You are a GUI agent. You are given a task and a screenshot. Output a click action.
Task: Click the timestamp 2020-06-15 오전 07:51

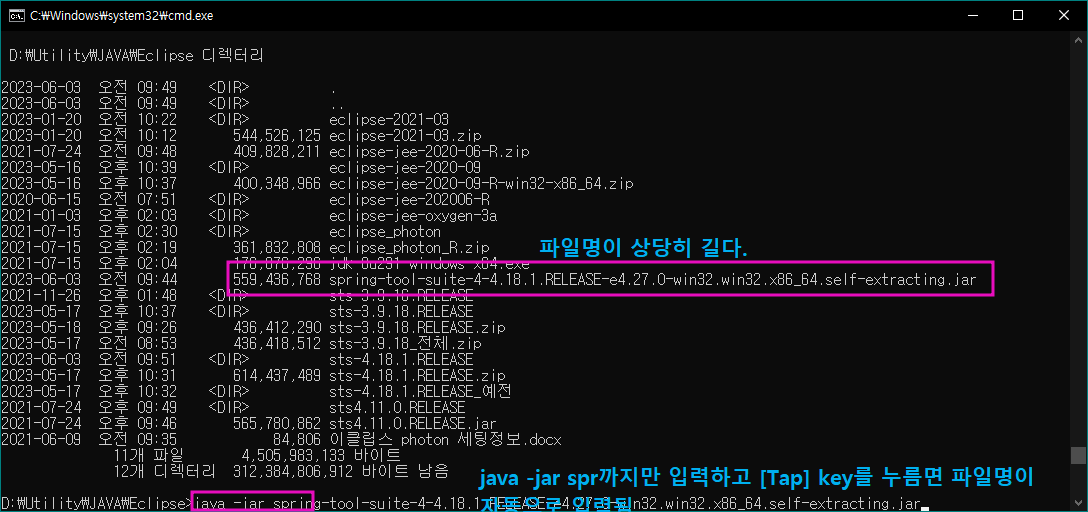[x=89, y=199]
